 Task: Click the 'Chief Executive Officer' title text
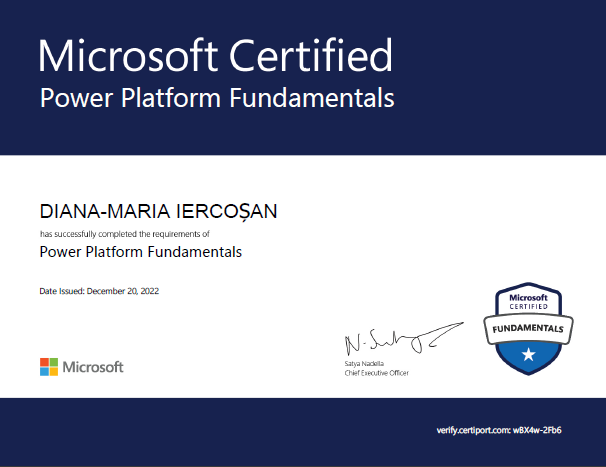[x=376, y=373]
